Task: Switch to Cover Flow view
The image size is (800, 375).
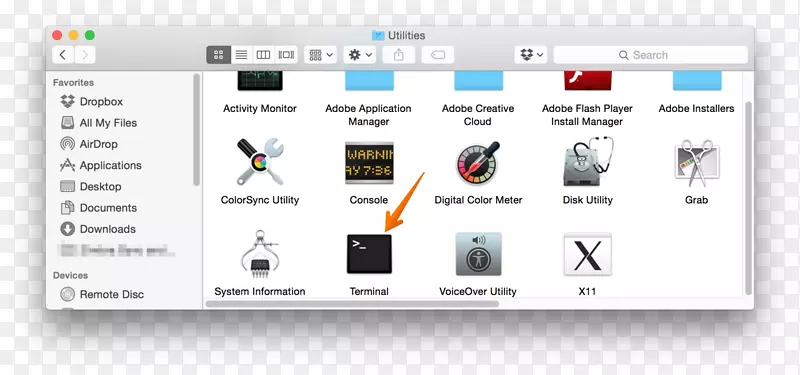Action: click(x=286, y=55)
